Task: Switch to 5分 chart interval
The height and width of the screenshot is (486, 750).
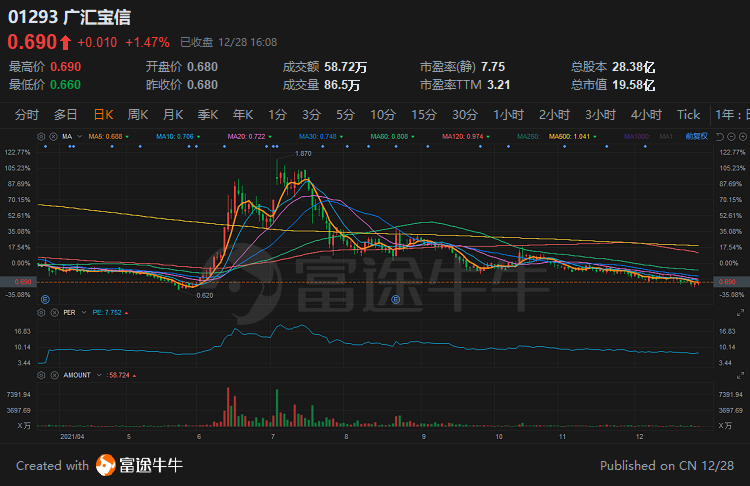Action: tap(345, 115)
